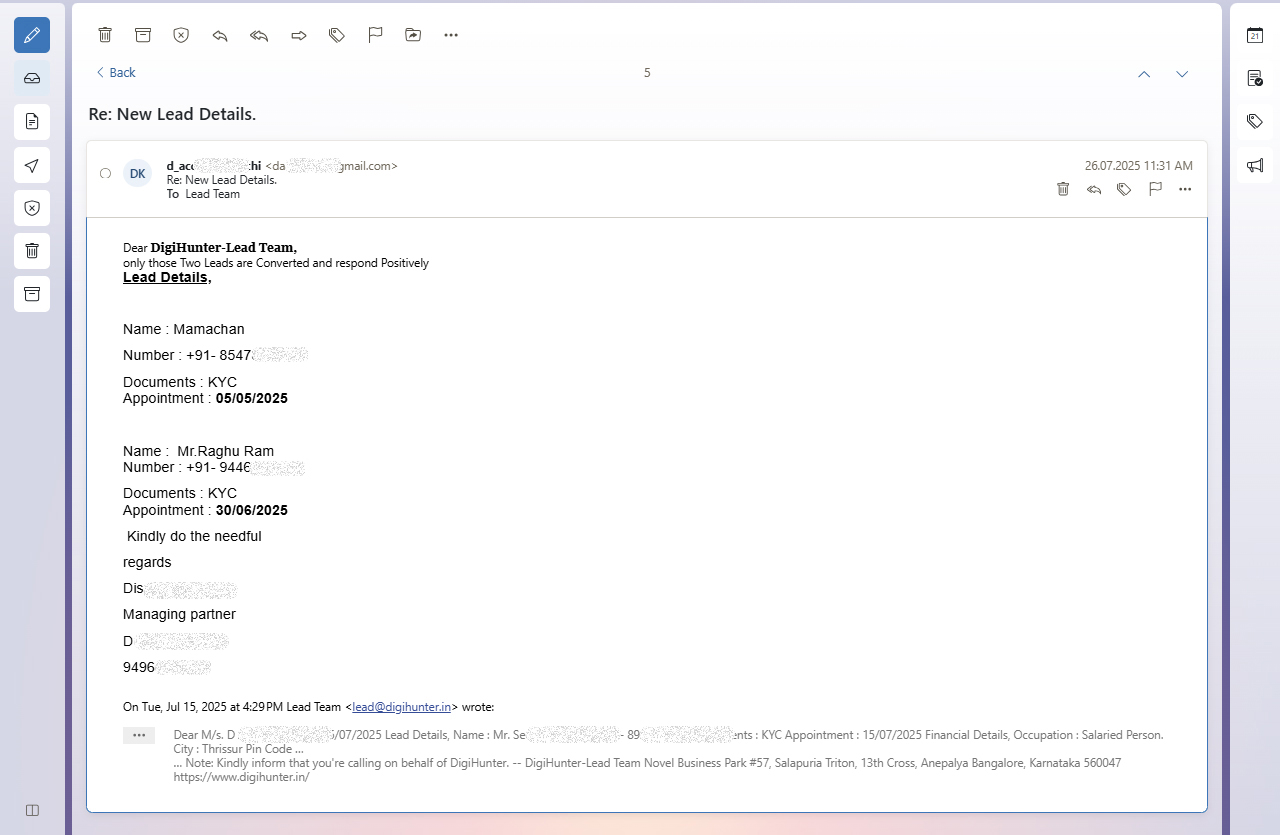Toggle the sidebar layout panel icon
This screenshot has height=835, width=1280.
click(x=32, y=810)
